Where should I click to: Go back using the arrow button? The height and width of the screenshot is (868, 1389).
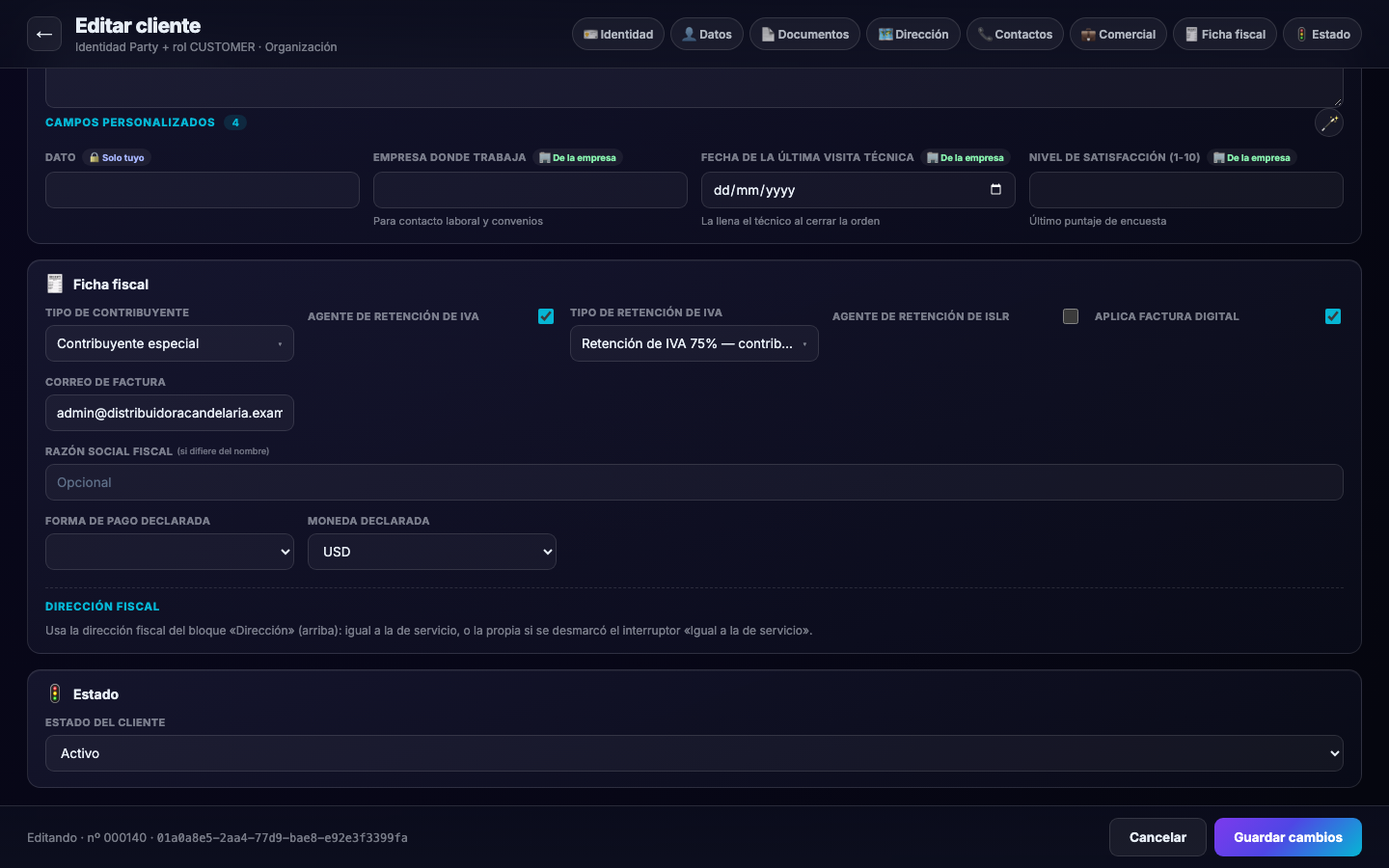coord(44,34)
